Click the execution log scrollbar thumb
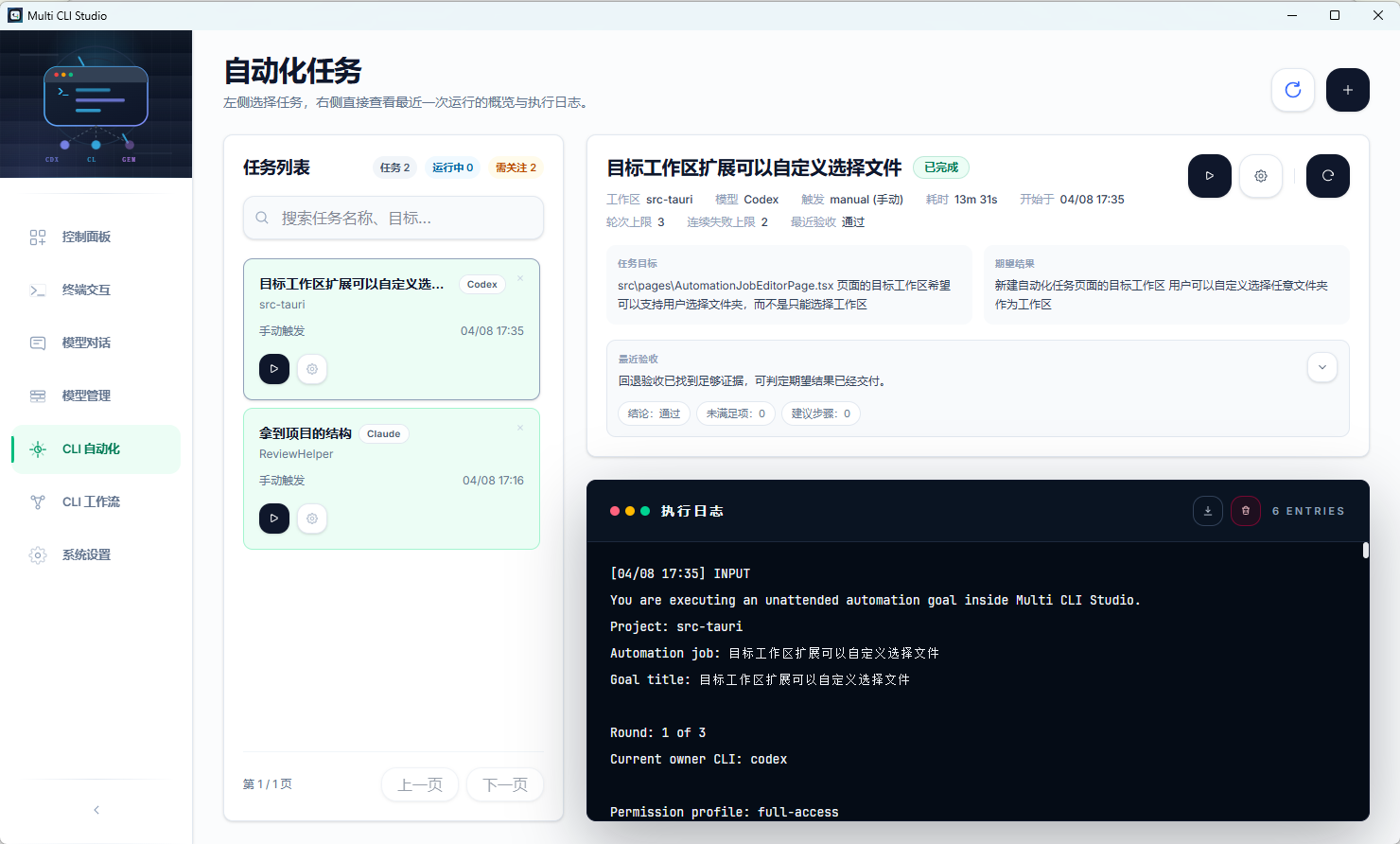Viewport: 1400px width, 844px height. coord(1366,550)
